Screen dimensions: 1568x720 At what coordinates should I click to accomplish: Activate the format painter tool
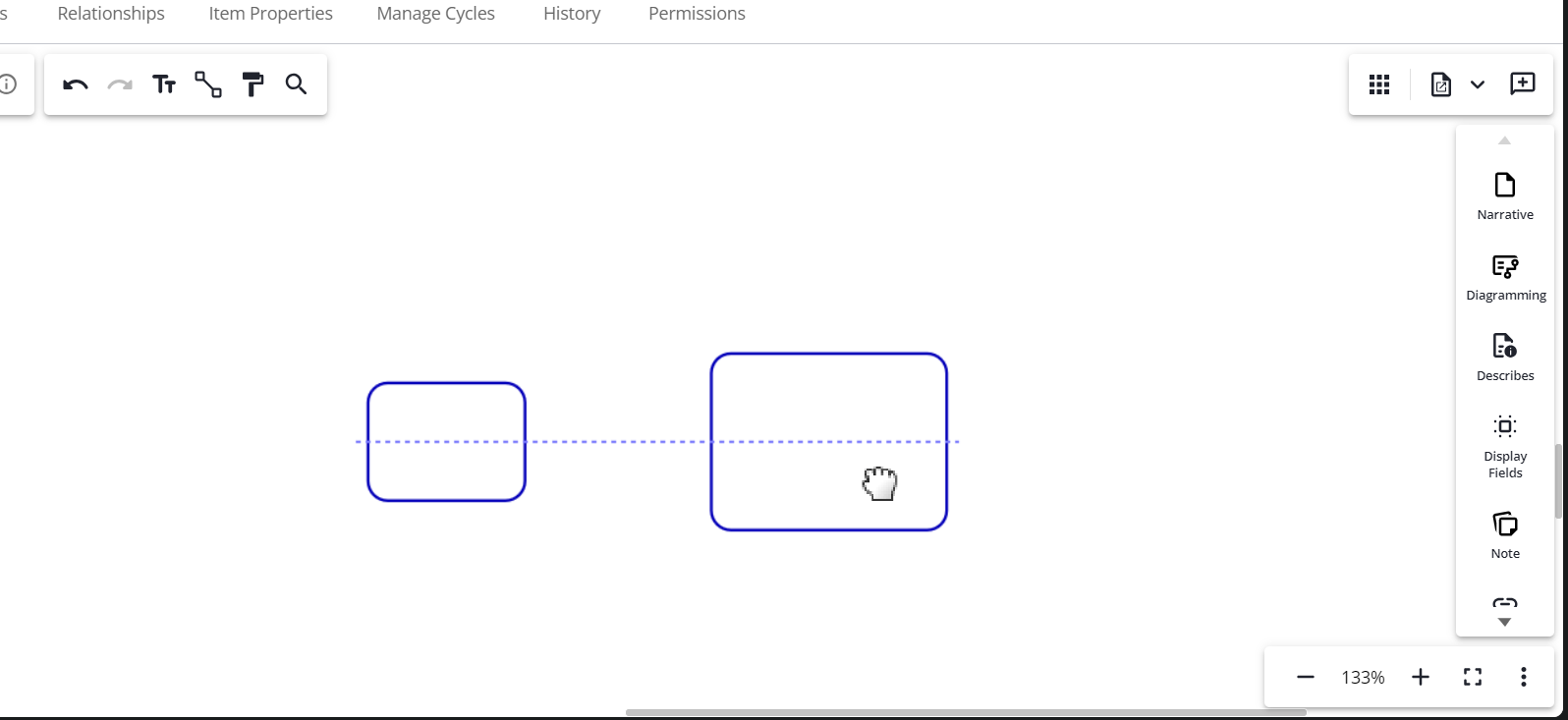(x=252, y=85)
